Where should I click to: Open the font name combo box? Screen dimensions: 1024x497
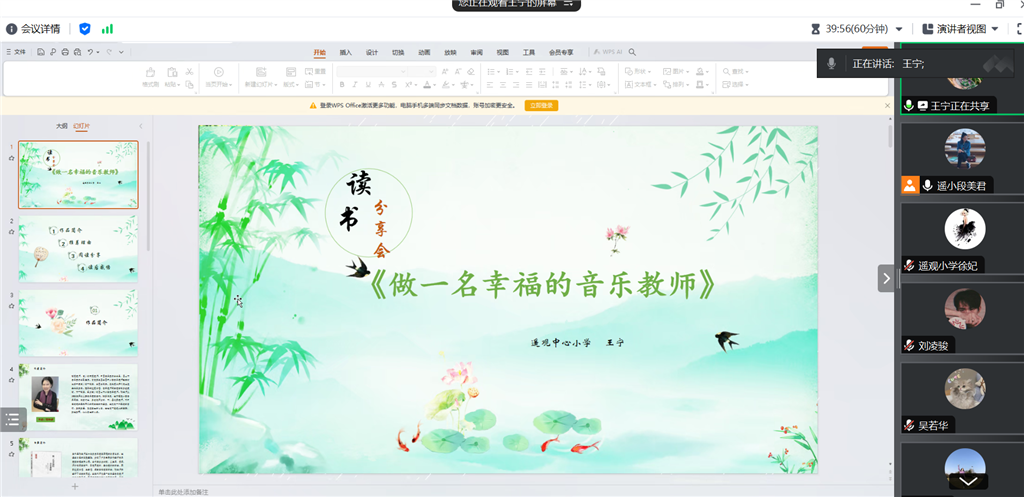tap(372, 71)
